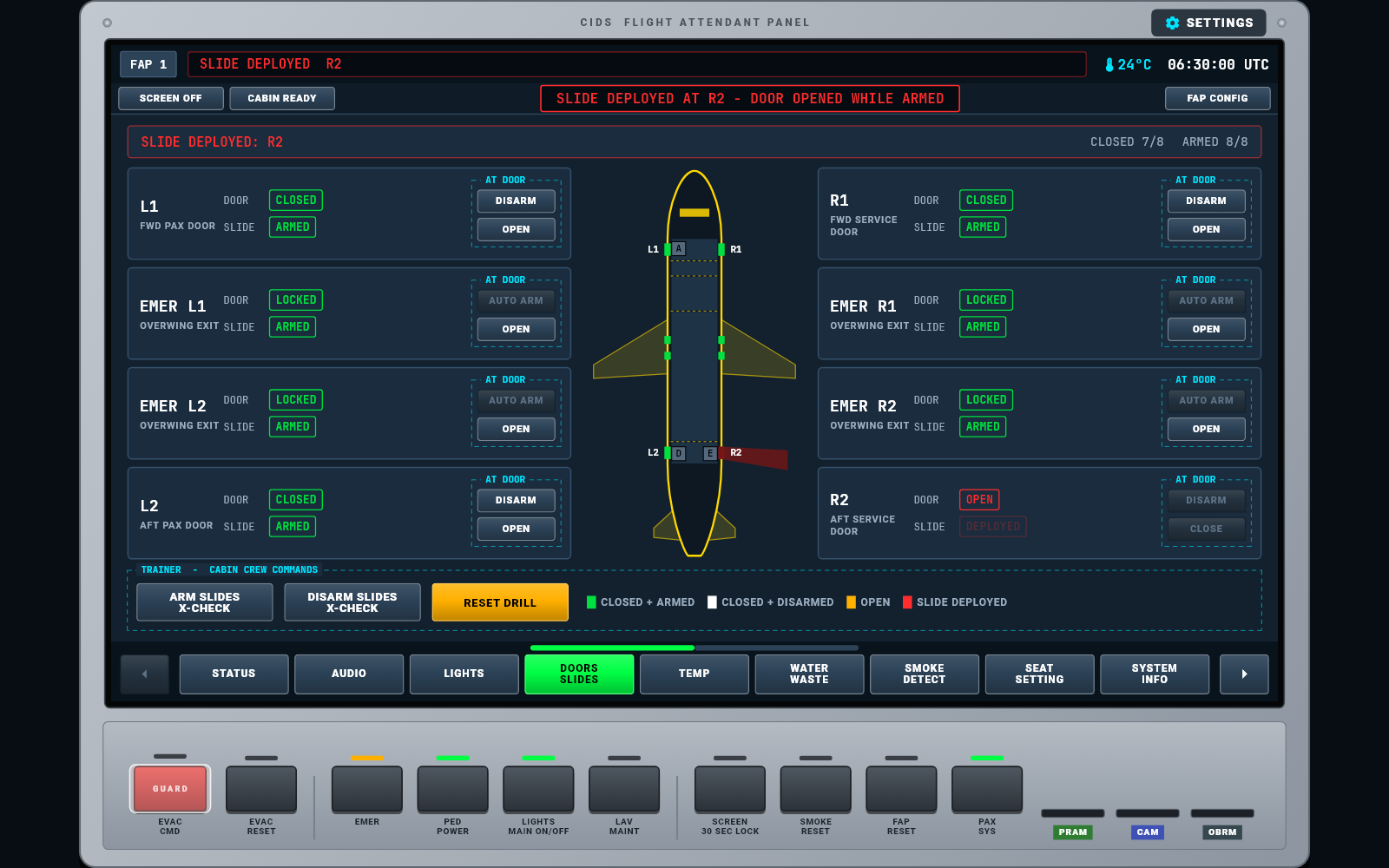1389x868 pixels.
Task: Go to next page with right arrow
Action: point(1244,674)
